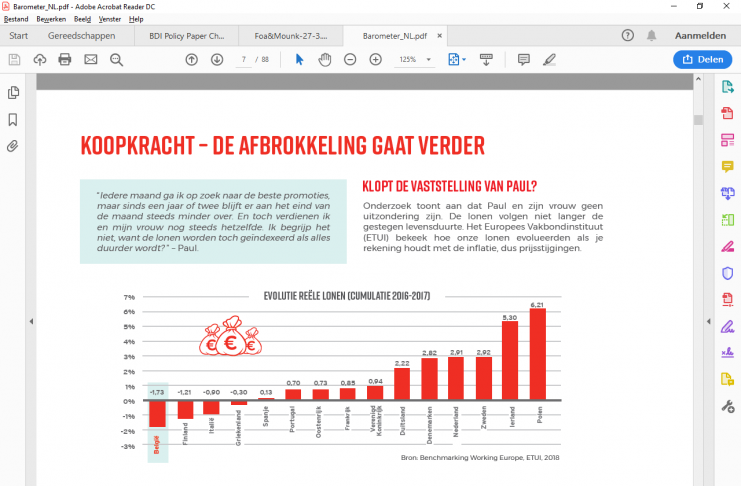The width and height of the screenshot is (741, 486).
Task: Switch to the Foa&Mounk-27-3 tab
Action: 289,35
